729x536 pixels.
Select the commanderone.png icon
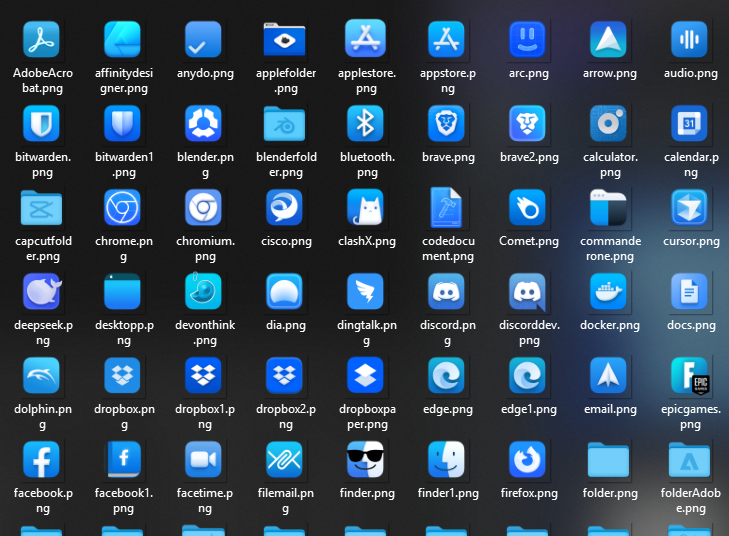pyautogui.click(x=608, y=207)
